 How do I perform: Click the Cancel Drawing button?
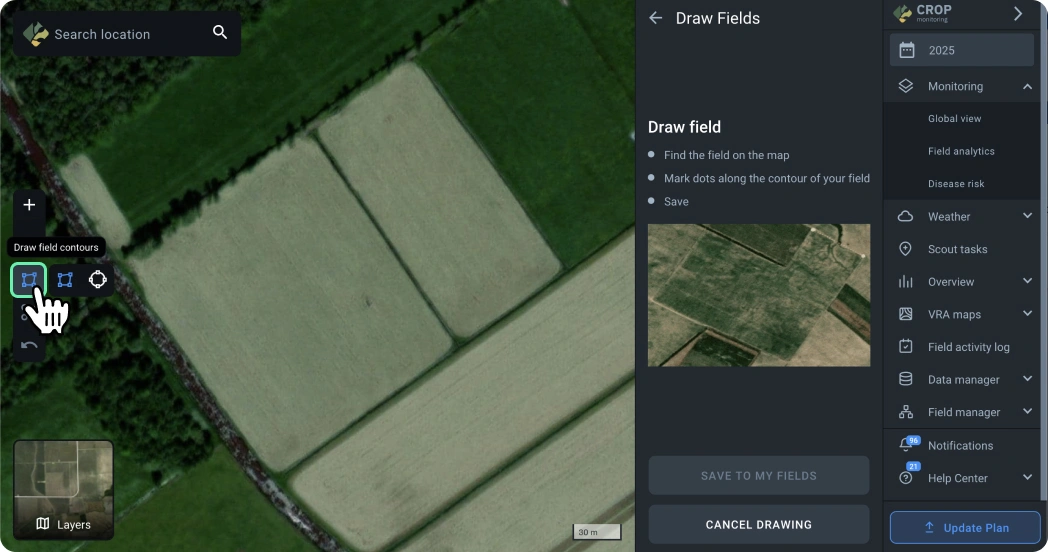pos(758,524)
